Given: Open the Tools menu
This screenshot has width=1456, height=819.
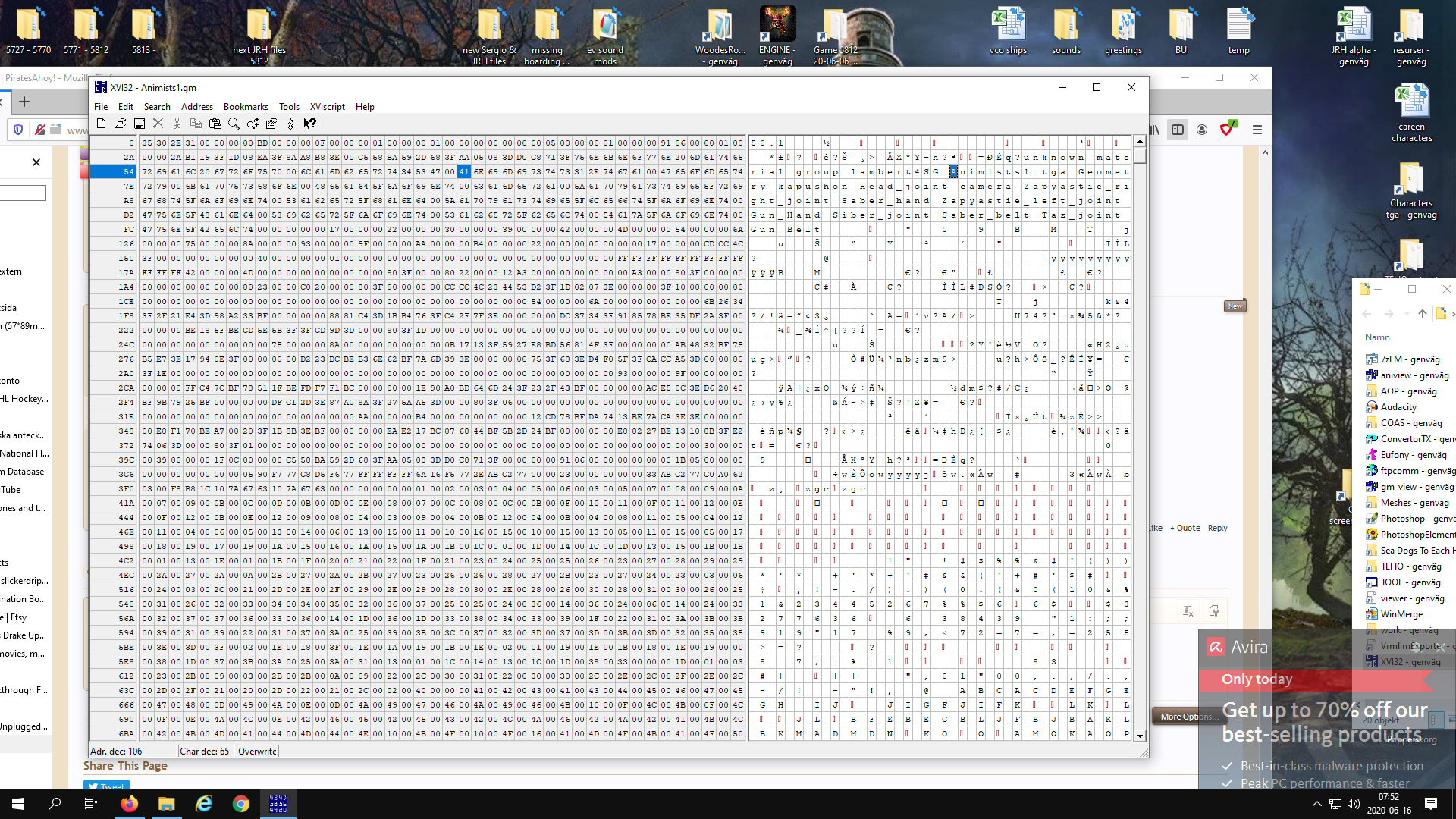Looking at the screenshot, I should click(x=289, y=107).
